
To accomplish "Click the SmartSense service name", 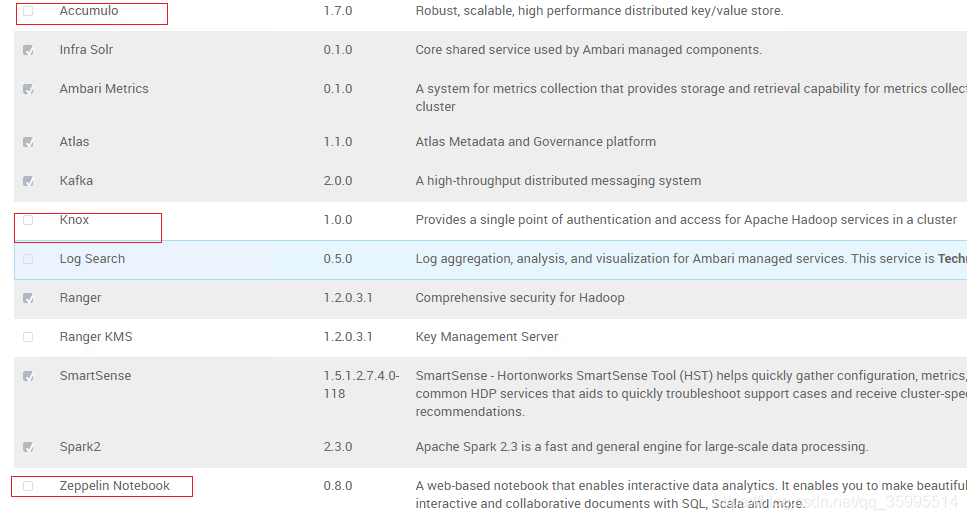I will (x=96, y=376).
